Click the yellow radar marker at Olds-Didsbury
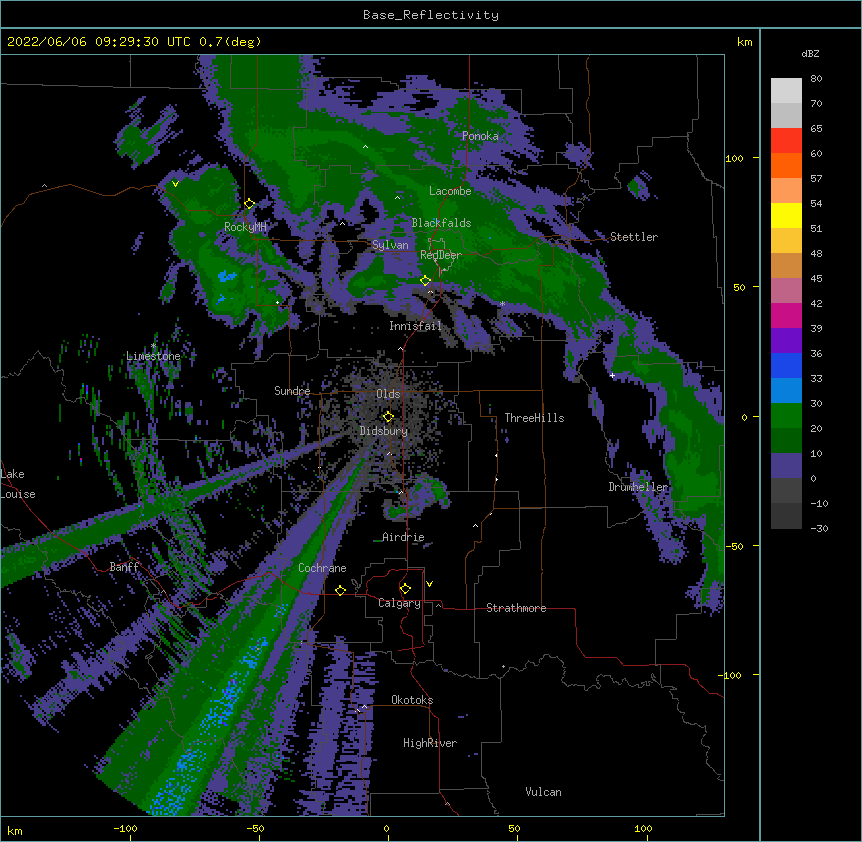862x842 pixels. (x=388, y=417)
